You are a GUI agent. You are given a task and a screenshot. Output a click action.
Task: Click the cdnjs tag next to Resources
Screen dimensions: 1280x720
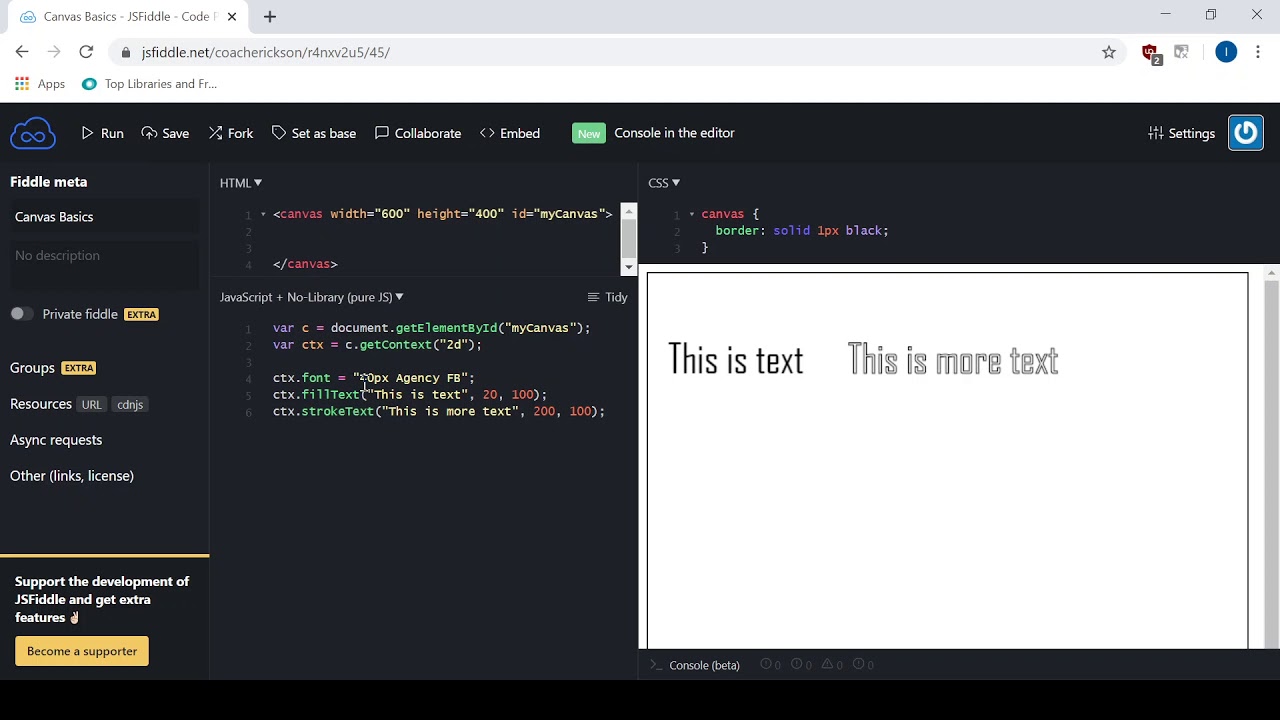pyautogui.click(x=130, y=405)
